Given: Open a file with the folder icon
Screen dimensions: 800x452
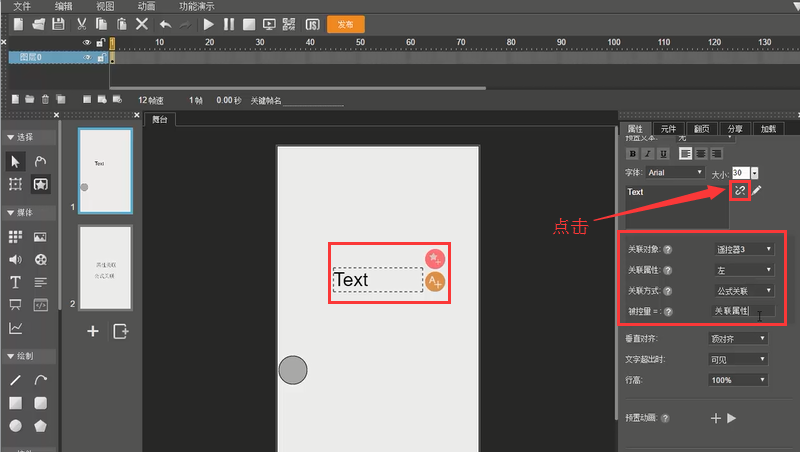Looking at the screenshot, I should (x=38, y=24).
